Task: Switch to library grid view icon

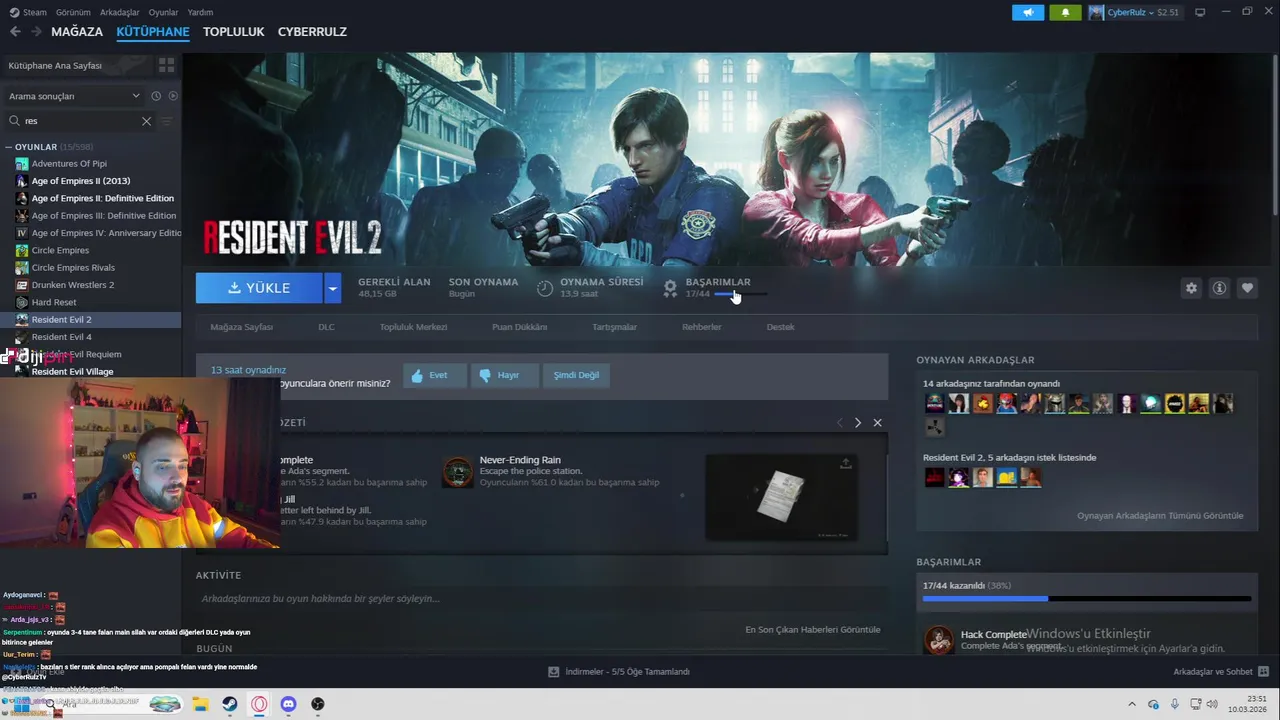Action: (x=166, y=65)
